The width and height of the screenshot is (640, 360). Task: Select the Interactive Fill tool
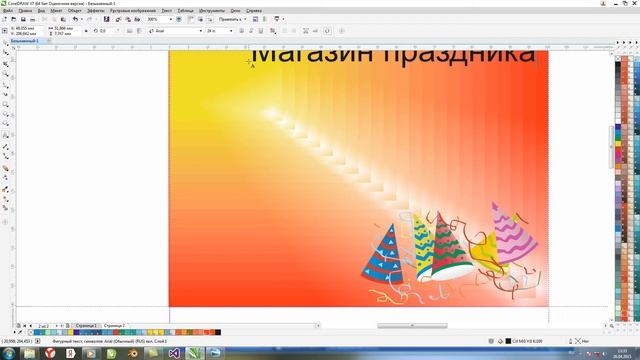click(5, 199)
